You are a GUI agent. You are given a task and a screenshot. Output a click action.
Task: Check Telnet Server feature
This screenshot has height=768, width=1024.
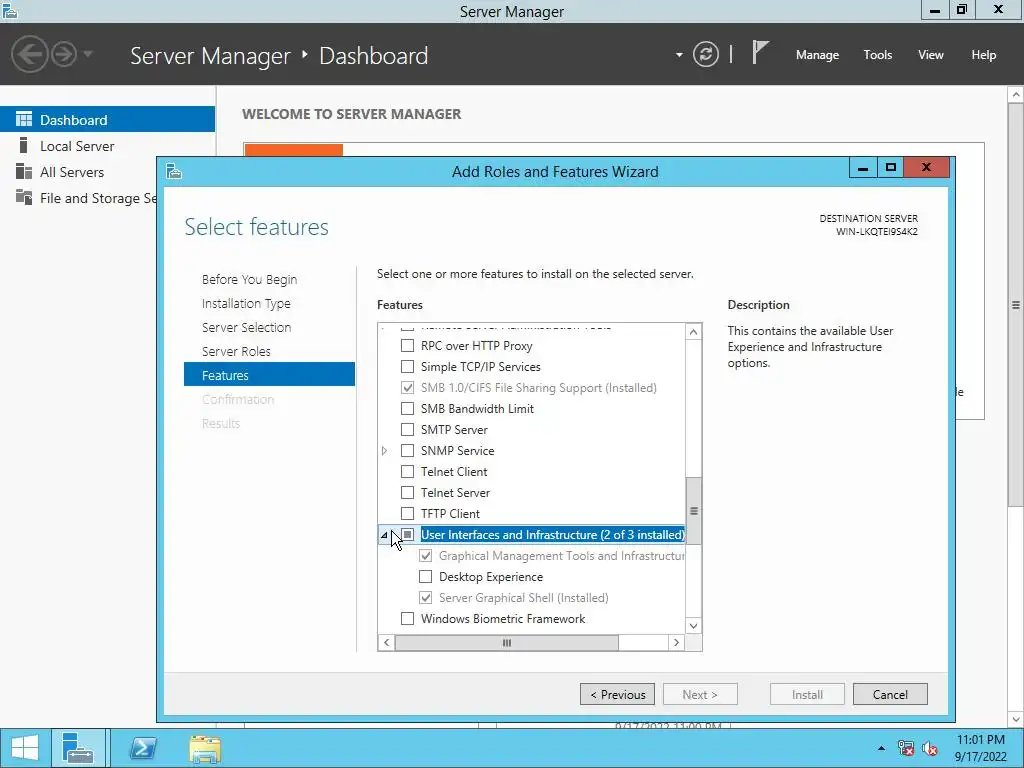point(407,492)
